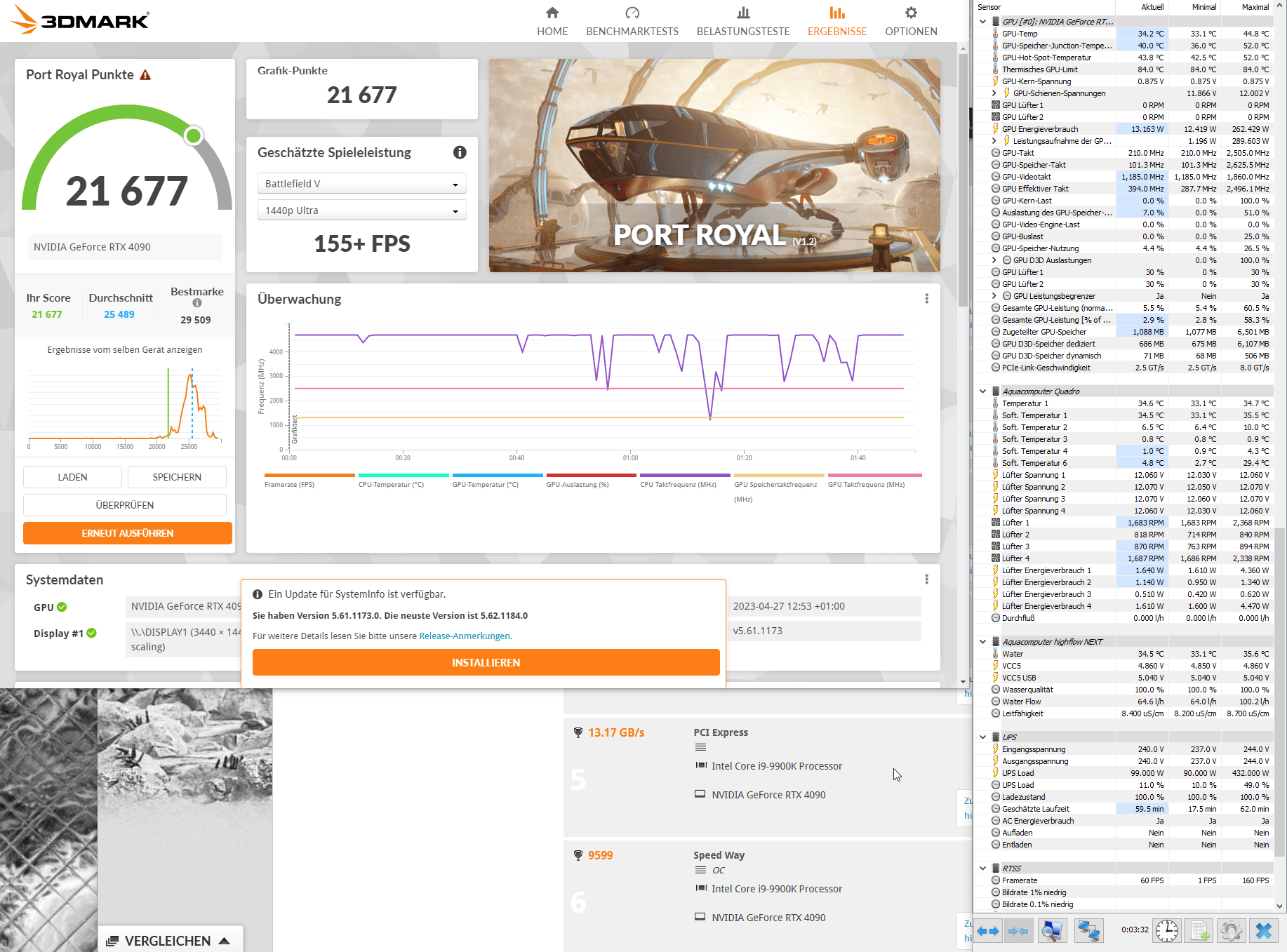Collapse the UPS sensor group
The height and width of the screenshot is (952, 1287).
coord(983,737)
